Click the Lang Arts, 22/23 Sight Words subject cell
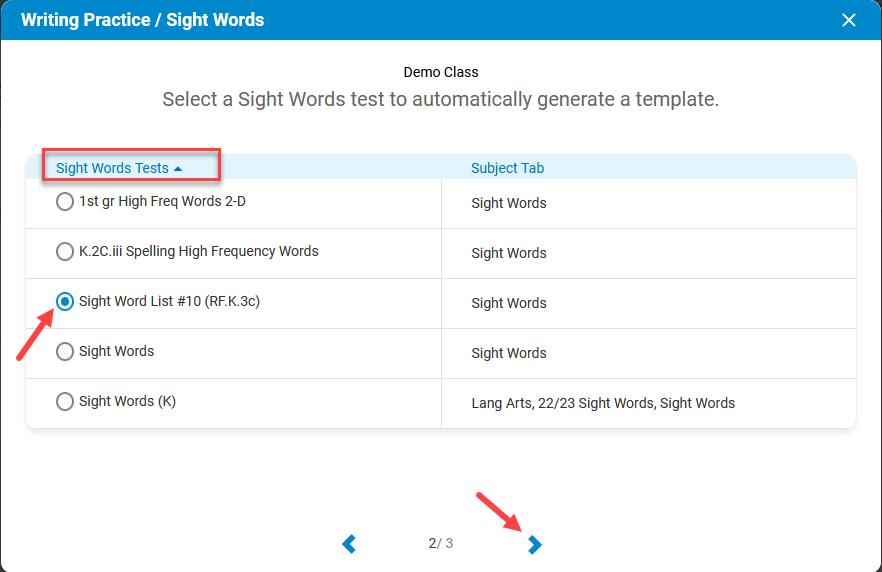 603,404
